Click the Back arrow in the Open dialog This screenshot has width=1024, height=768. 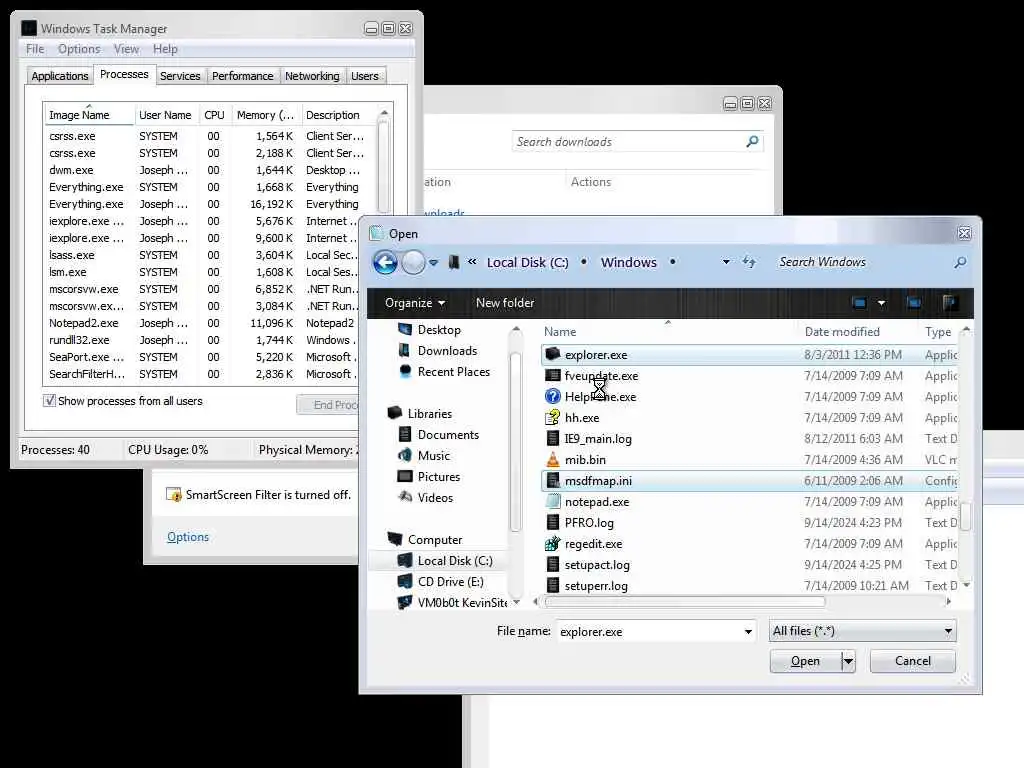(x=385, y=263)
